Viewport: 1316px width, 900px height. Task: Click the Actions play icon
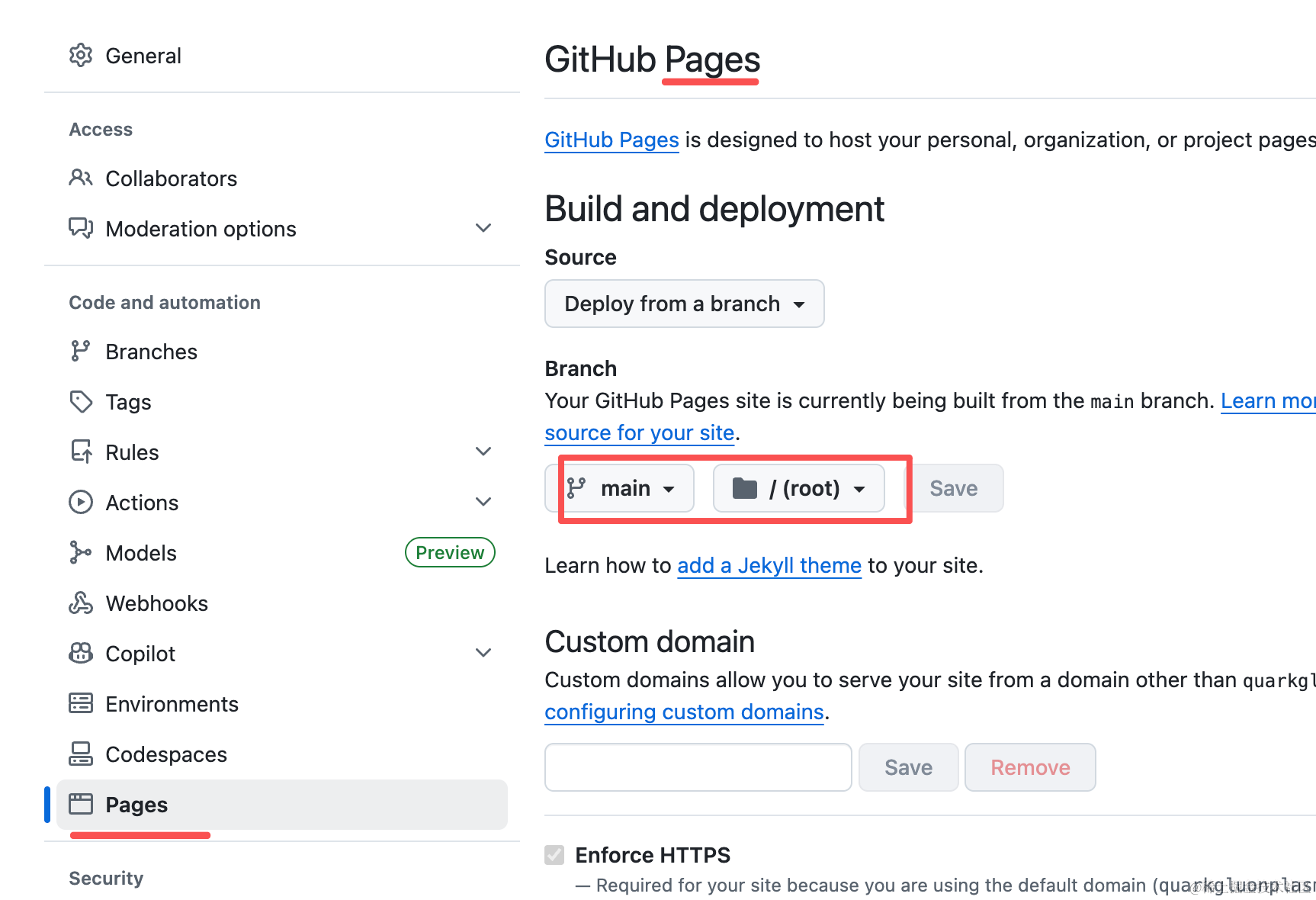[x=81, y=502]
